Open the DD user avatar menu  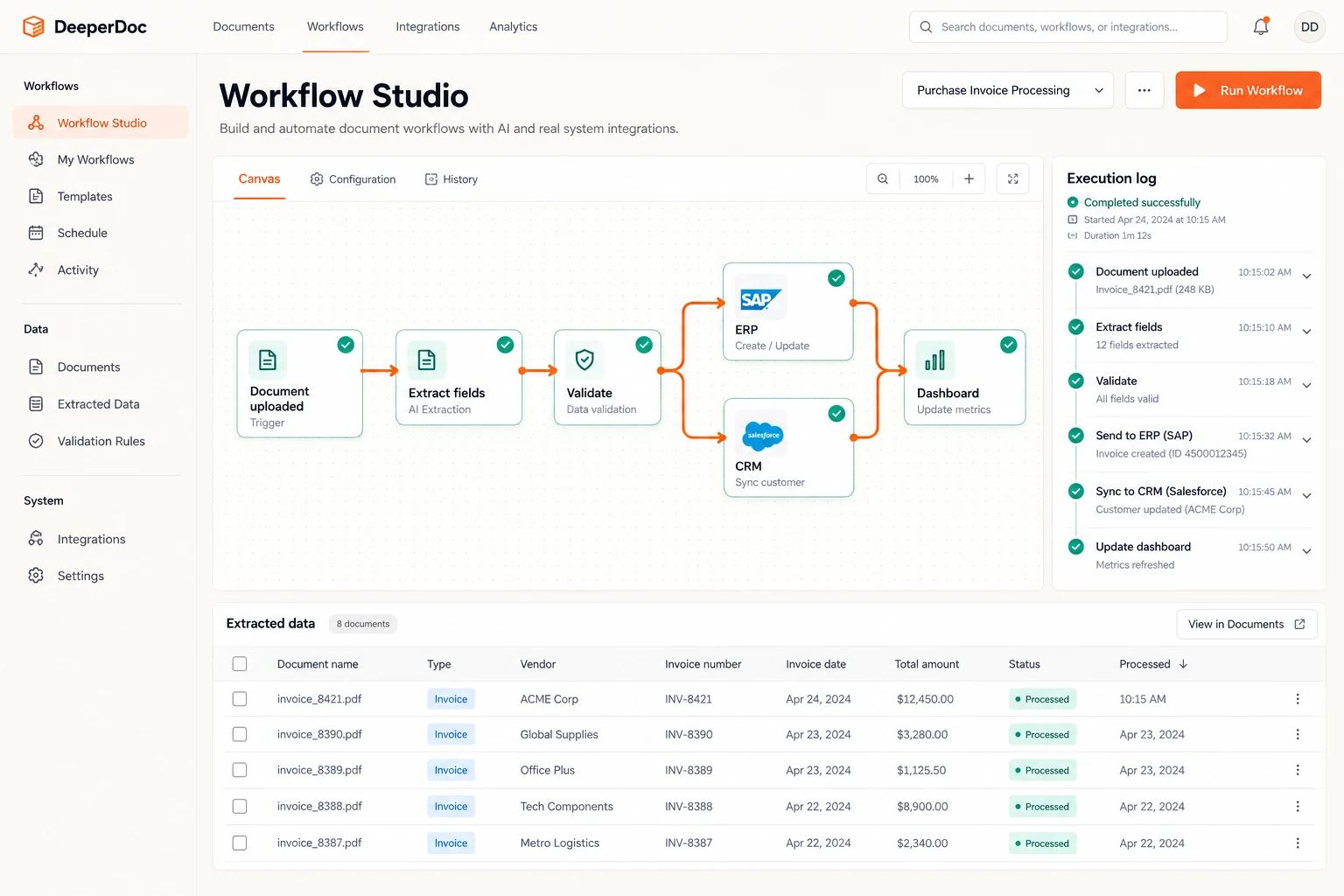(x=1309, y=27)
